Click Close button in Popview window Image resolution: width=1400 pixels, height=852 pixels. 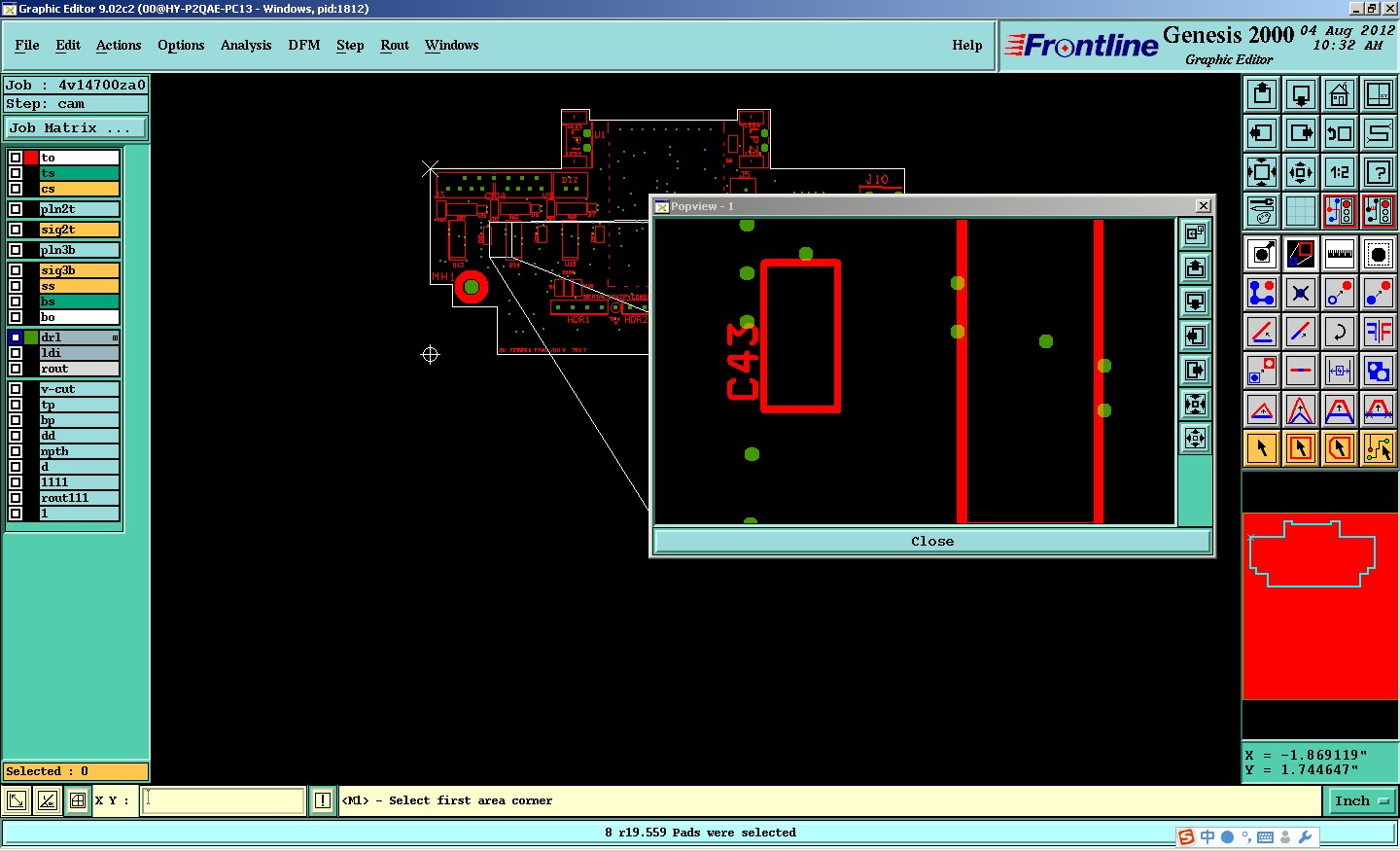click(932, 542)
